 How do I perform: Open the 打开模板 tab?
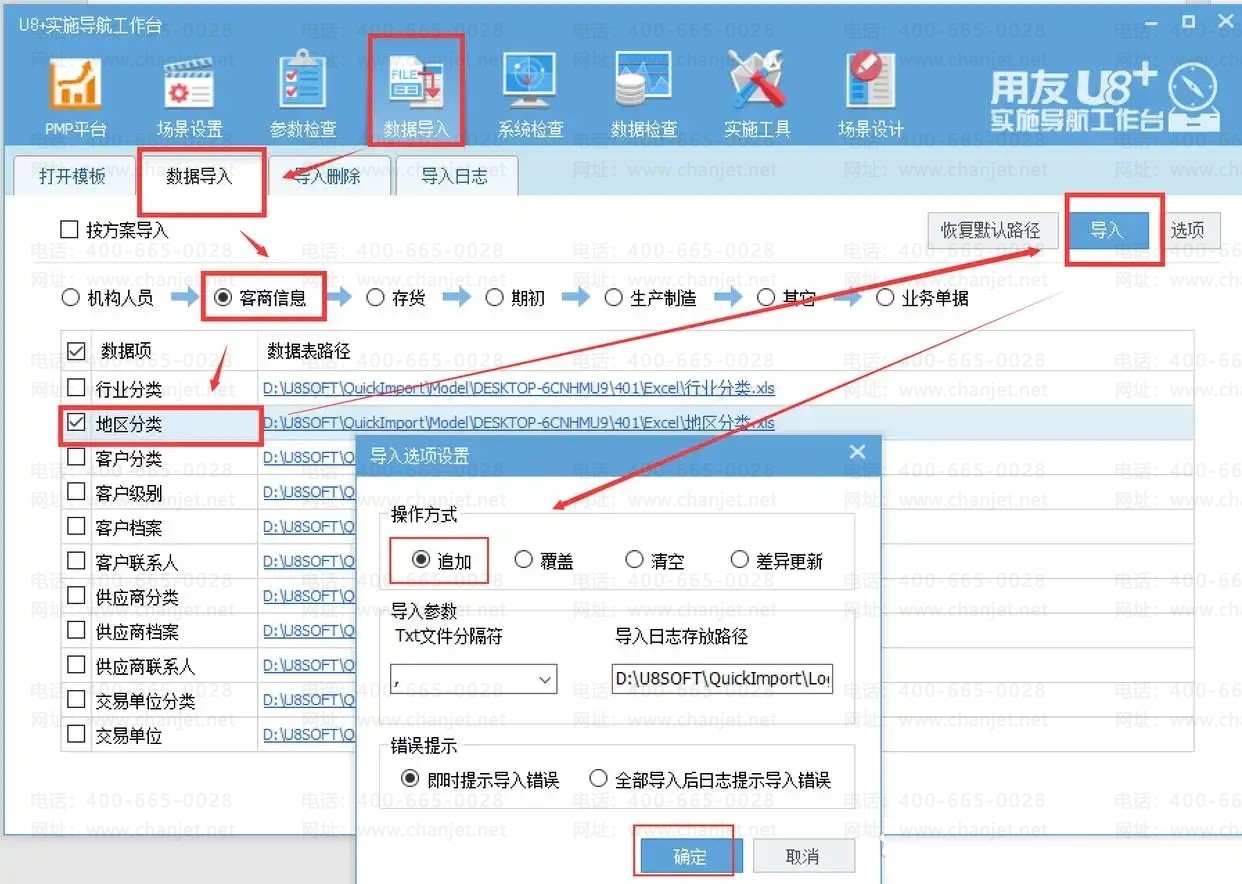coord(72,176)
